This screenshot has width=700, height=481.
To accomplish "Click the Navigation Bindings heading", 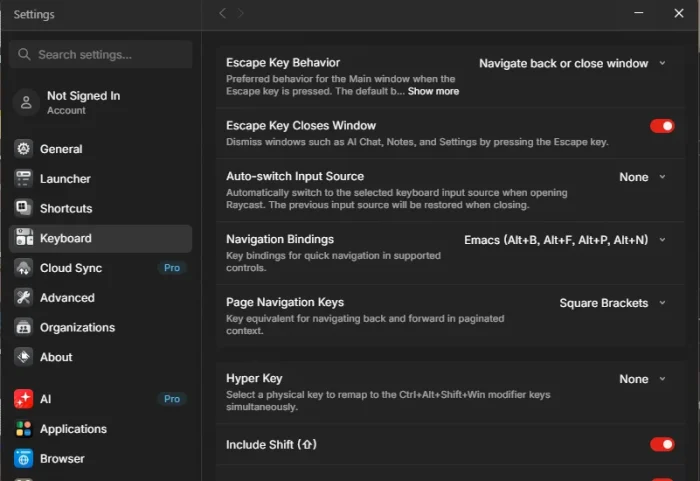I will click(280, 239).
